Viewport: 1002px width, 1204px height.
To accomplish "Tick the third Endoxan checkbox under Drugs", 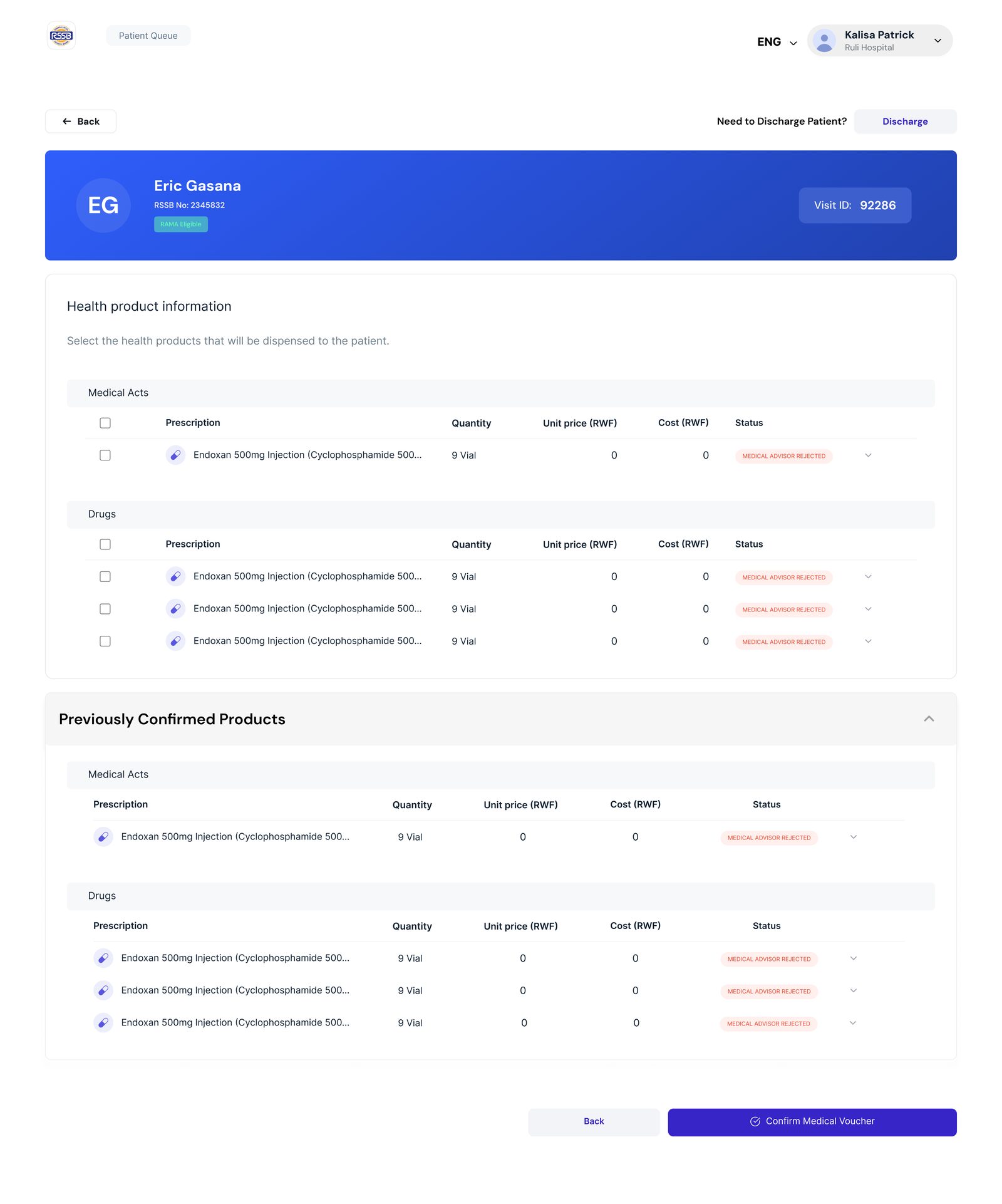I will 105,641.
